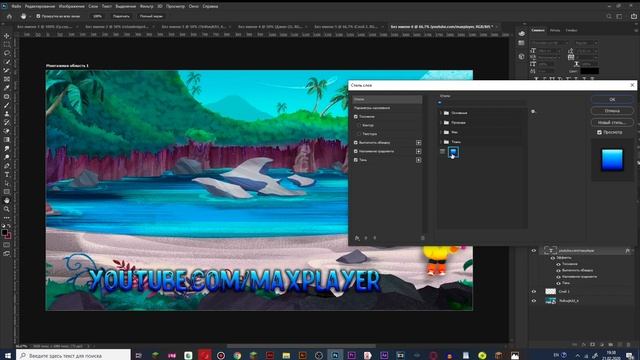
Task: Open the Окно menu
Action: pos(193,6)
